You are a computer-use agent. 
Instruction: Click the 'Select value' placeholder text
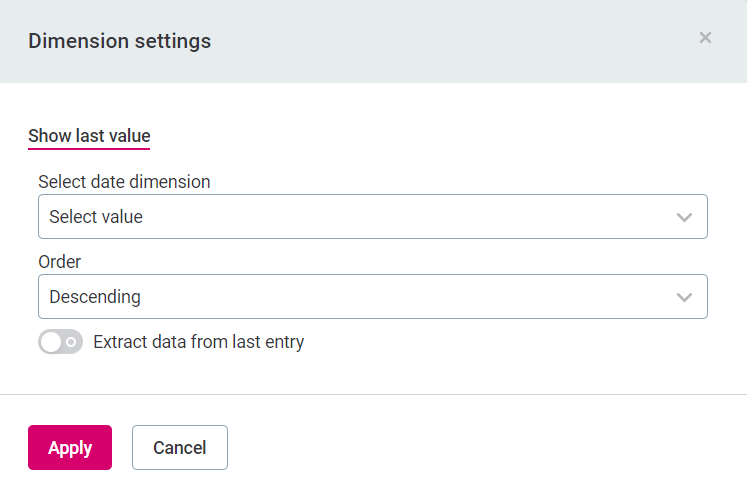96,217
